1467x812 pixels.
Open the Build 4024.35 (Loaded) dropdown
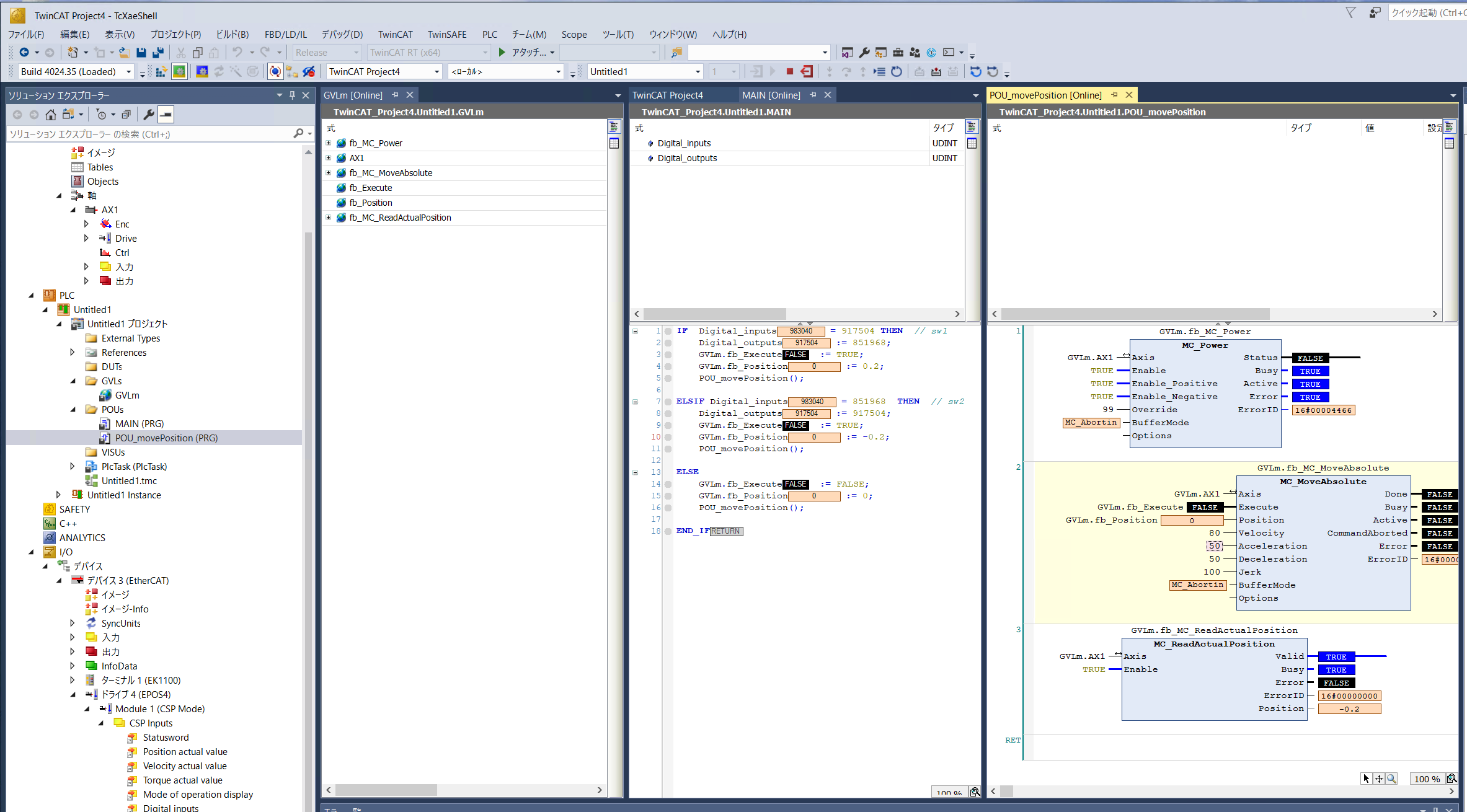pos(128,72)
